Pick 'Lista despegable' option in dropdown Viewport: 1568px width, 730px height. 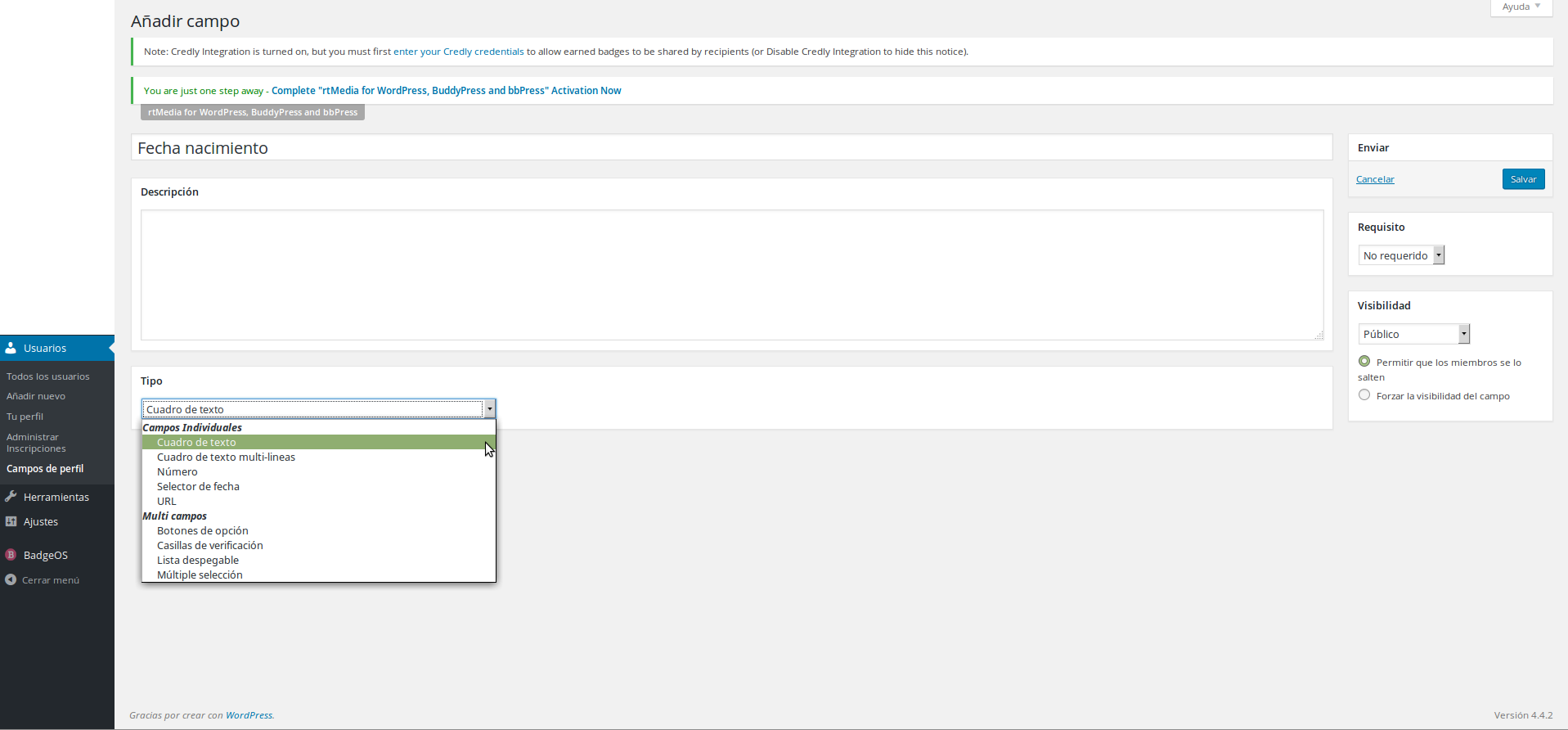(198, 560)
